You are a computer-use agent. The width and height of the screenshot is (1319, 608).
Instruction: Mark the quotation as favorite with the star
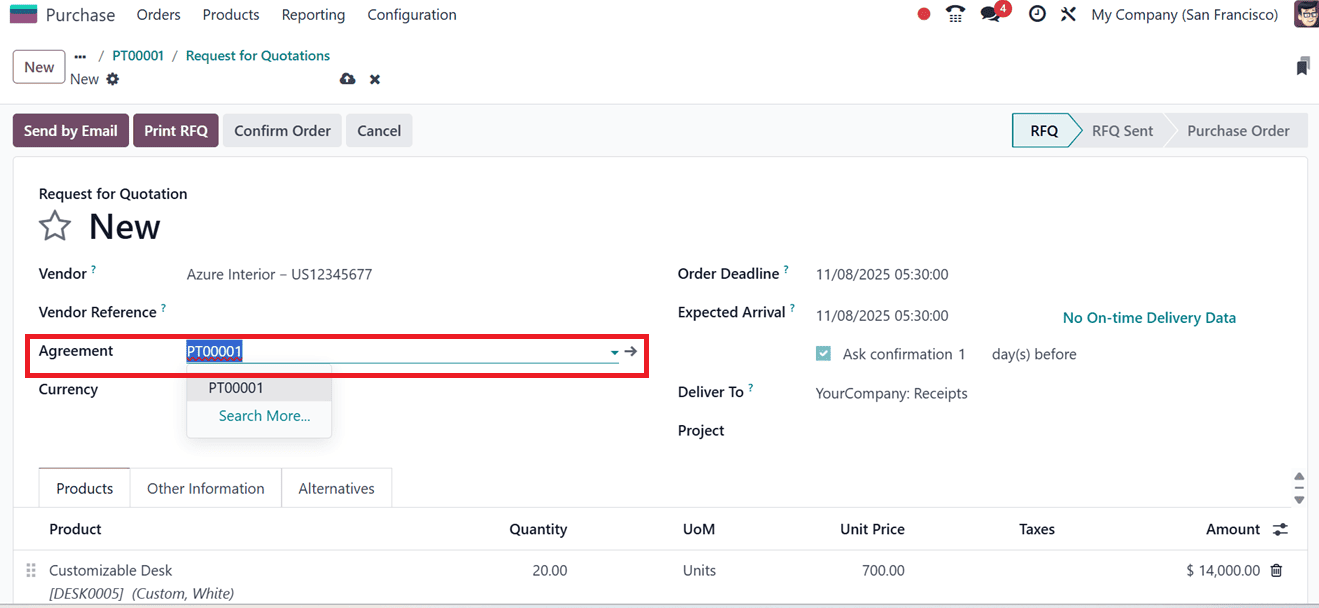point(55,226)
